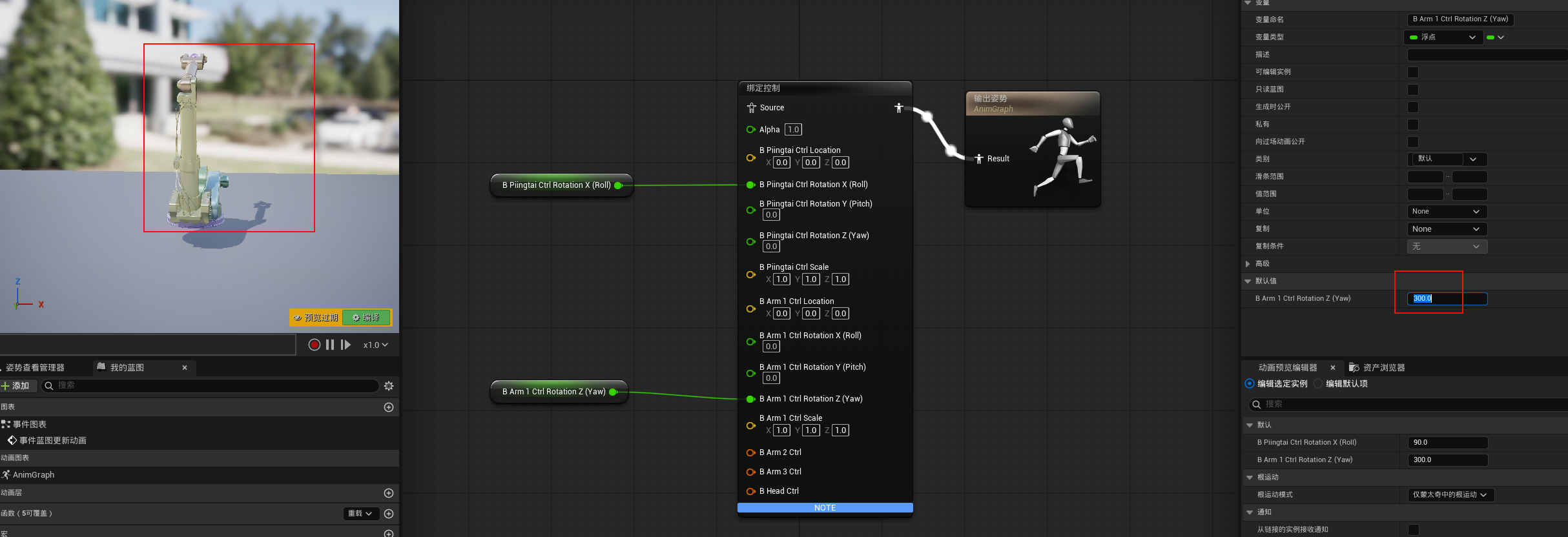
Task: Click the B Piingtai Ctrl Location pin
Action: [750, 157]
